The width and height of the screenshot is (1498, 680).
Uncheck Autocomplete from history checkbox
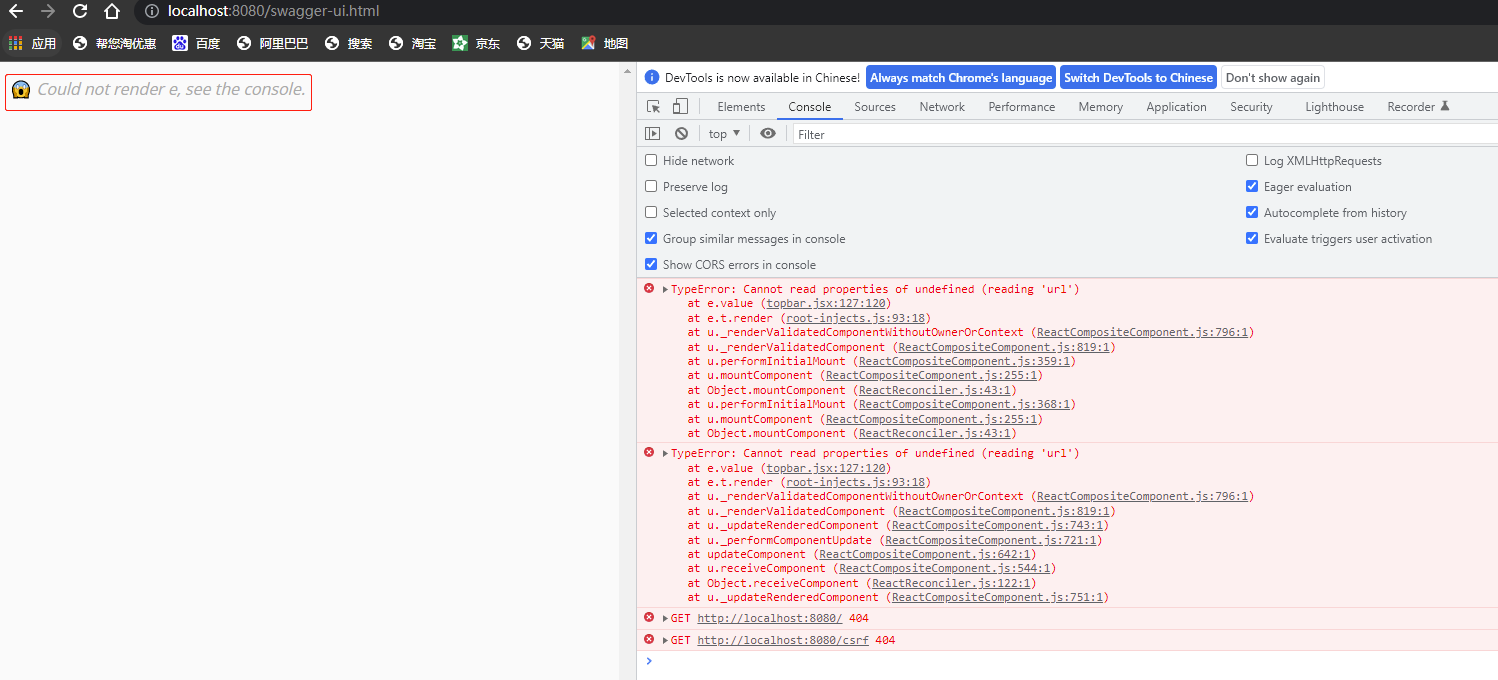[1252, 212]
